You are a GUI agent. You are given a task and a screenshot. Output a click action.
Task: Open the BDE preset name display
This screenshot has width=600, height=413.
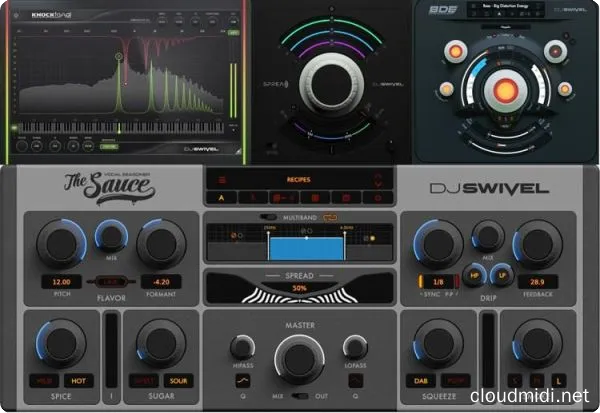click(505, 6)
